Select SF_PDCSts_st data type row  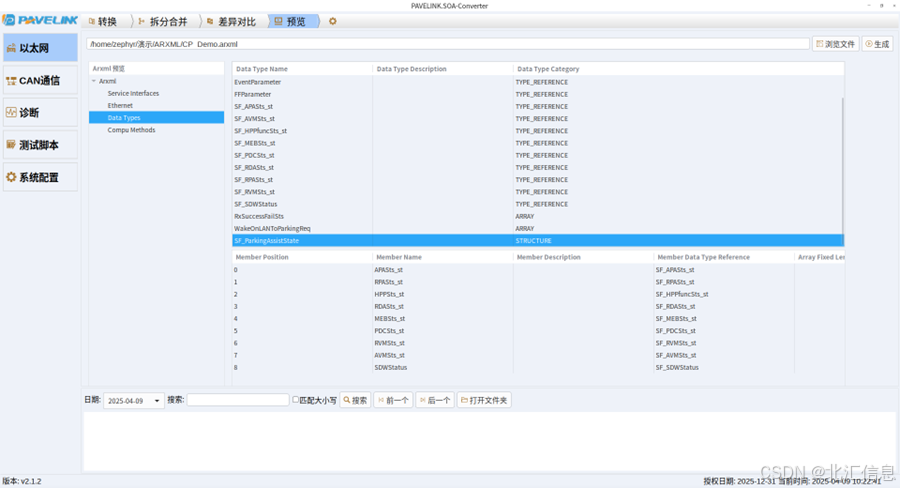click(537, 155)
